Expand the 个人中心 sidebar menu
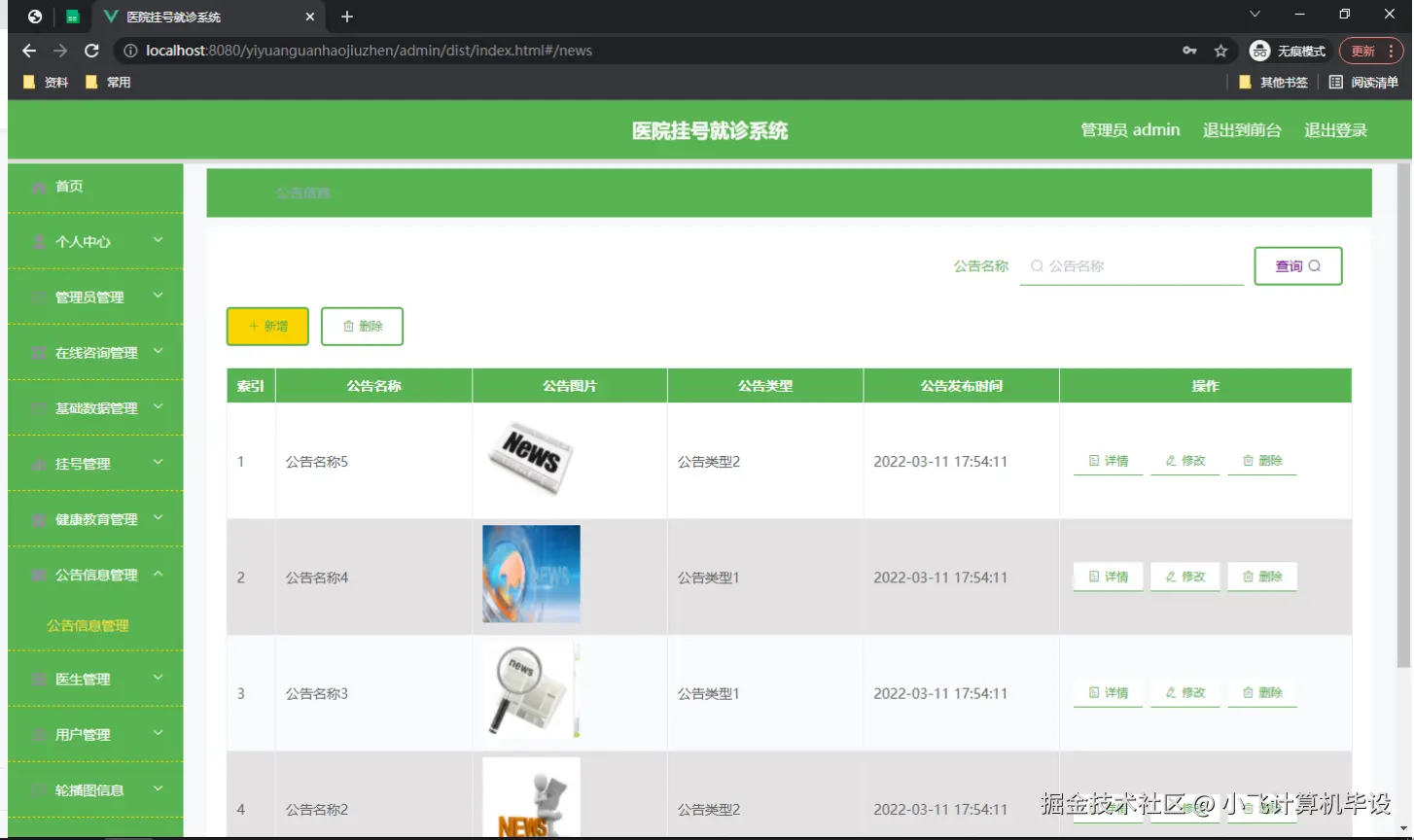Viewport: 1414px width, 840px height. [x=95, y=241]
